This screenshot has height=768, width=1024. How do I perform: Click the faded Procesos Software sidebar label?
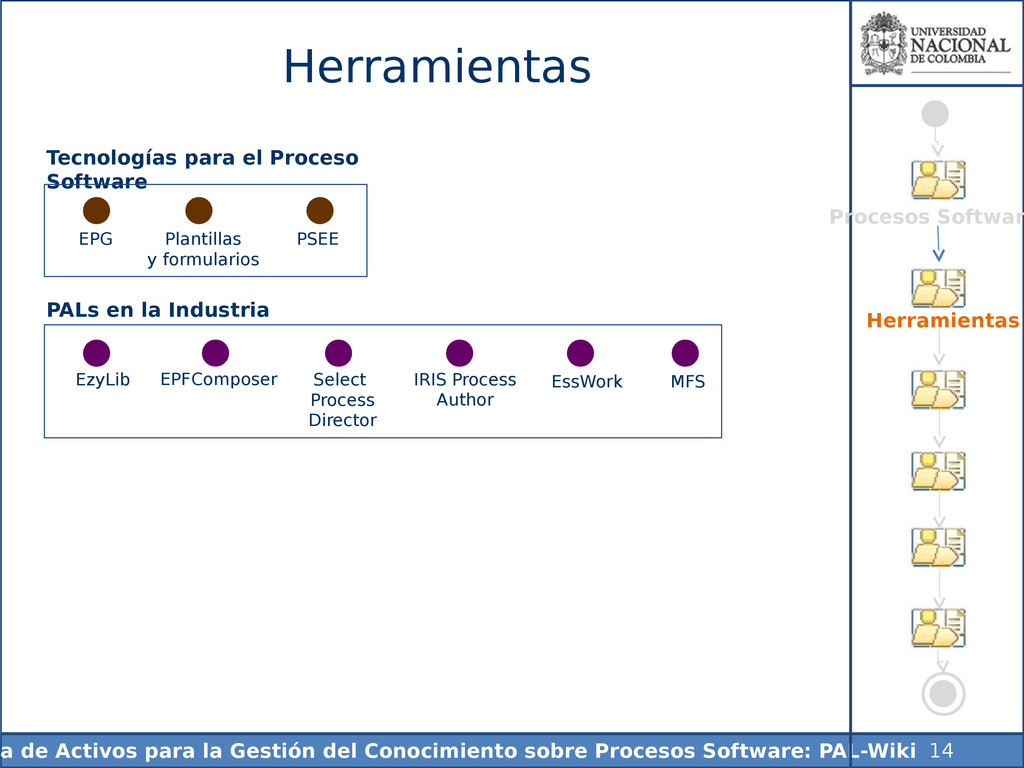point(926,217)
